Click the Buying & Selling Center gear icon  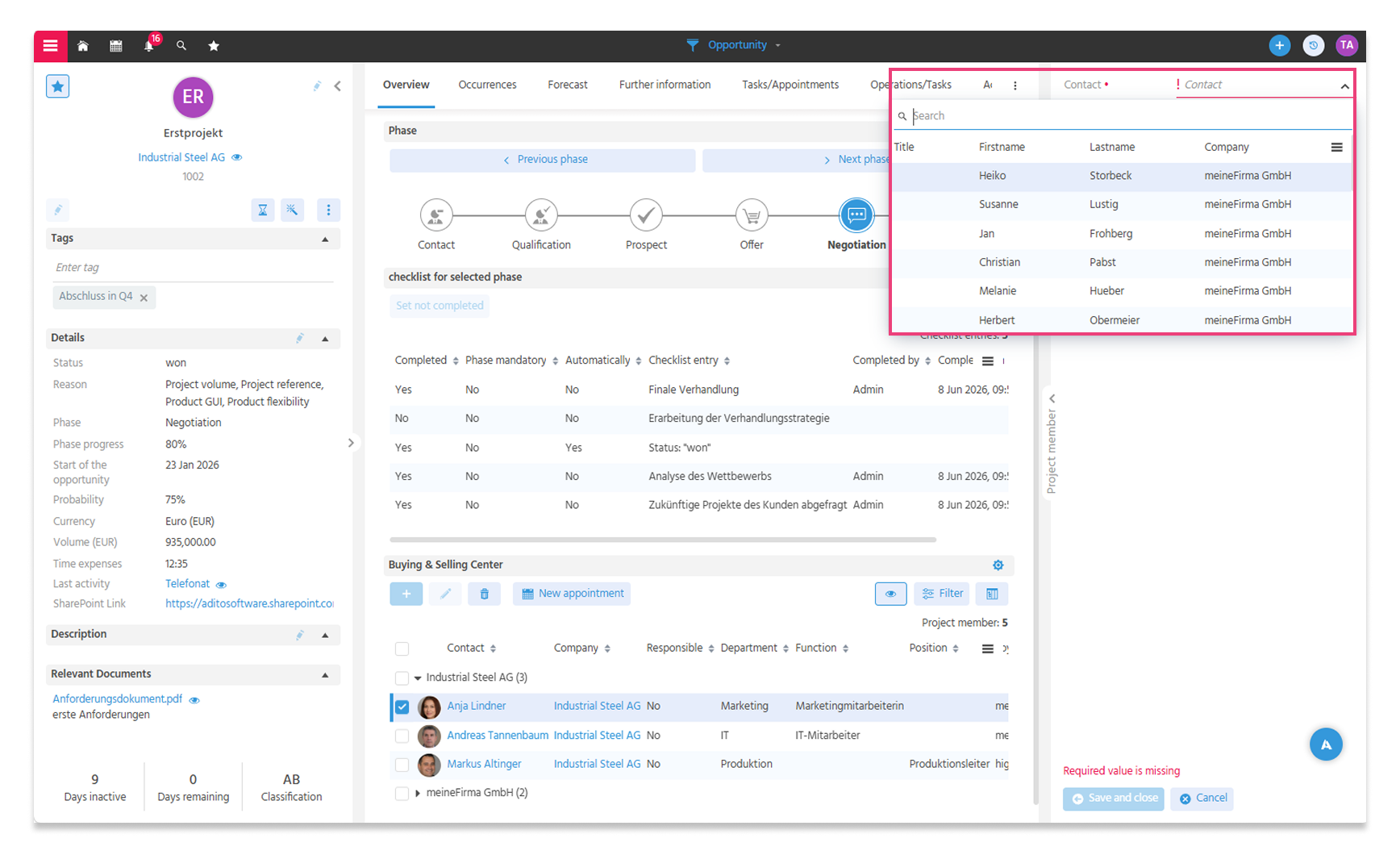click(998, 565)
